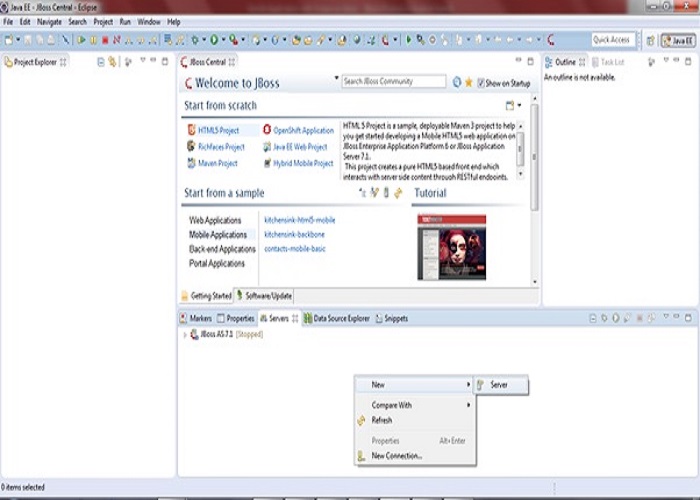Click the yellow Suspend debug icon
Screen dimensions: 700x500
click(94, 40)
